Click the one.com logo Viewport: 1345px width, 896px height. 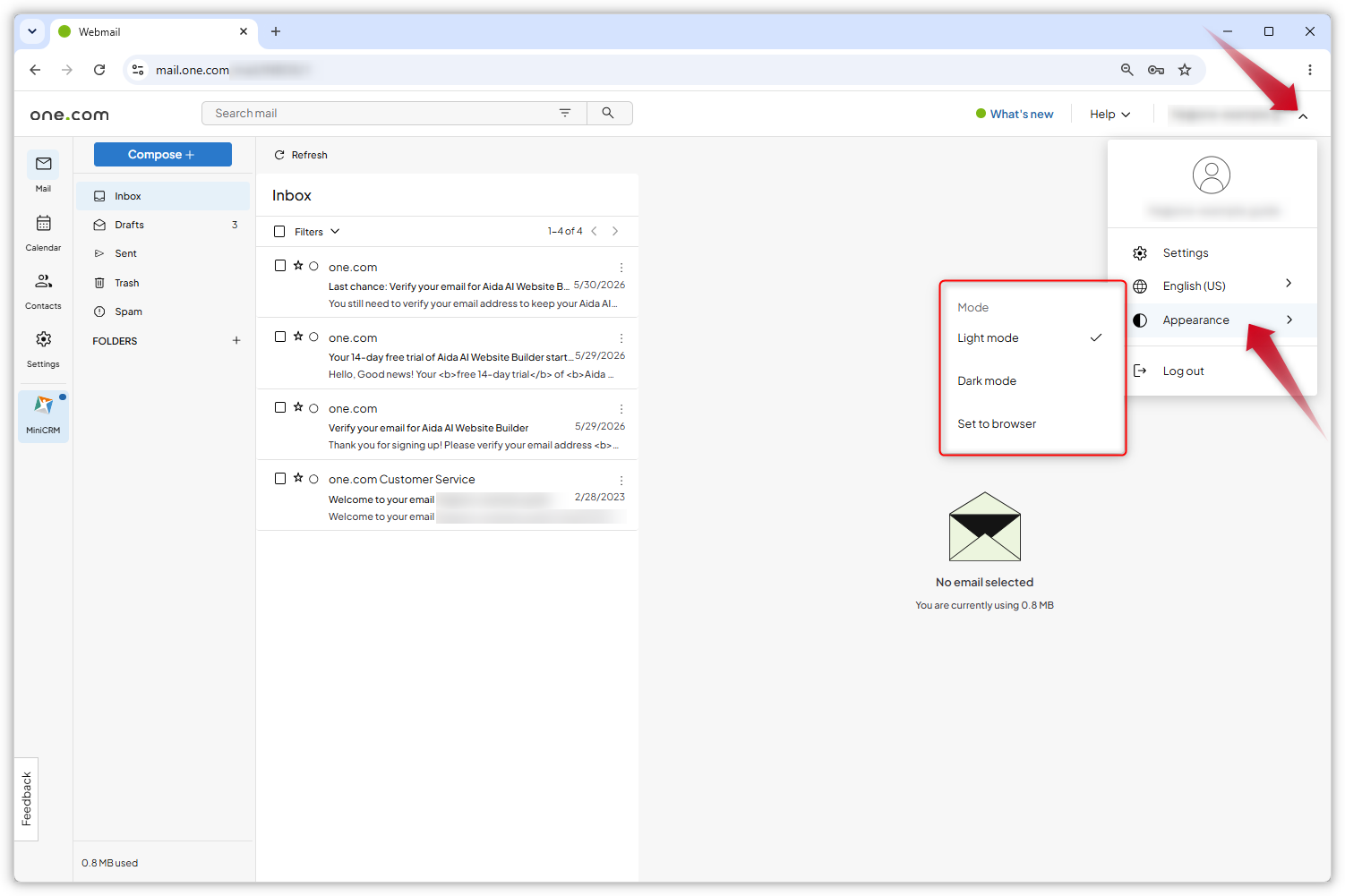[x=70, y=115]
